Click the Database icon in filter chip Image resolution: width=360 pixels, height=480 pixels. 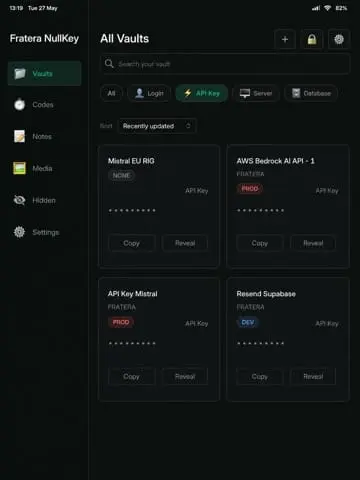pos(296,93)
